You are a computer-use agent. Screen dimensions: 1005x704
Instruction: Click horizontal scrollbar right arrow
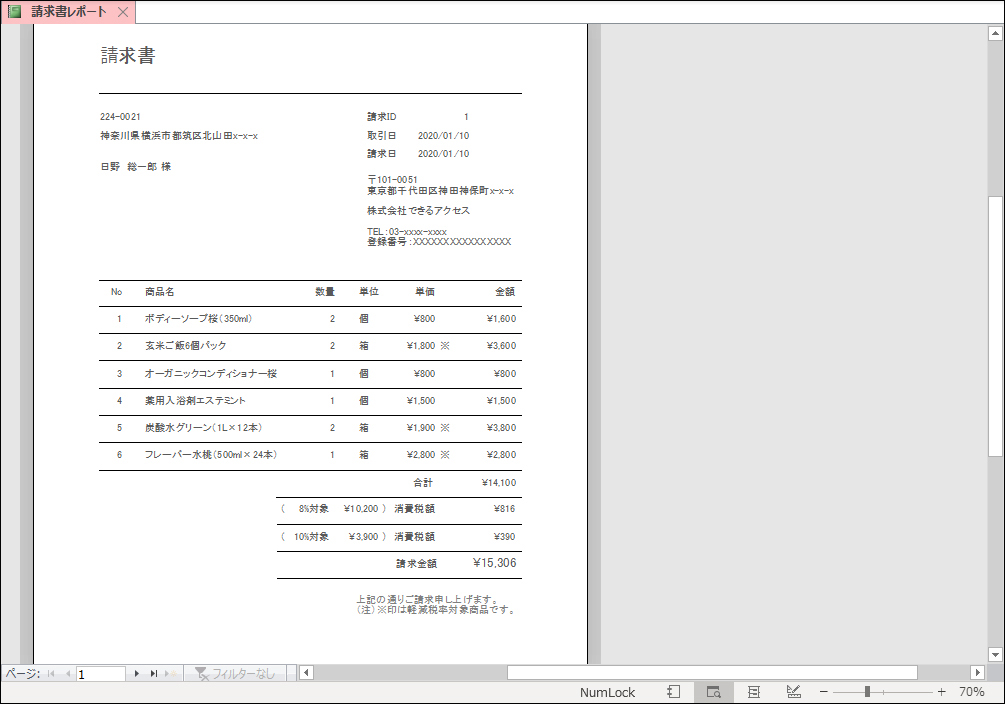click(977, 673)
